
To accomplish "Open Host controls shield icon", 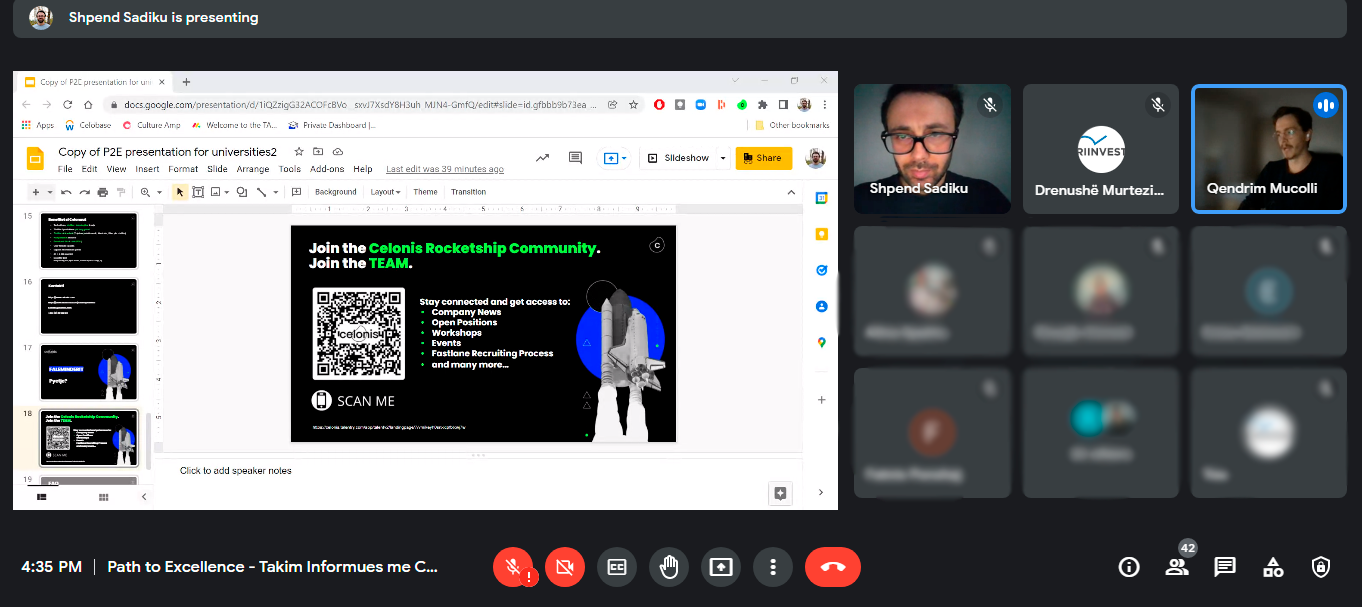I will click(1321, 567).
